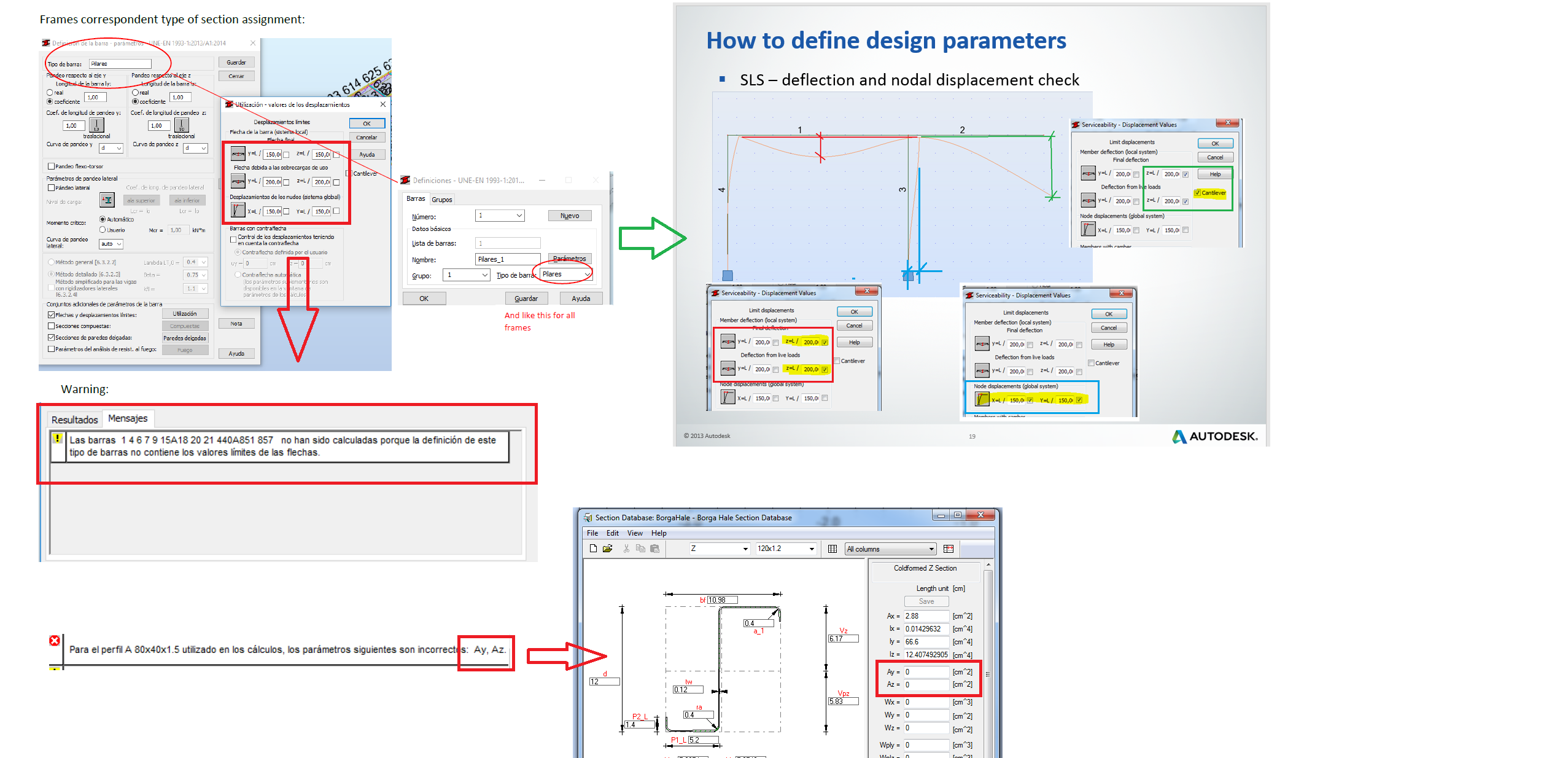
Task: Click the Guardar button in Definiciones dialog
Action: coord(526,298)
